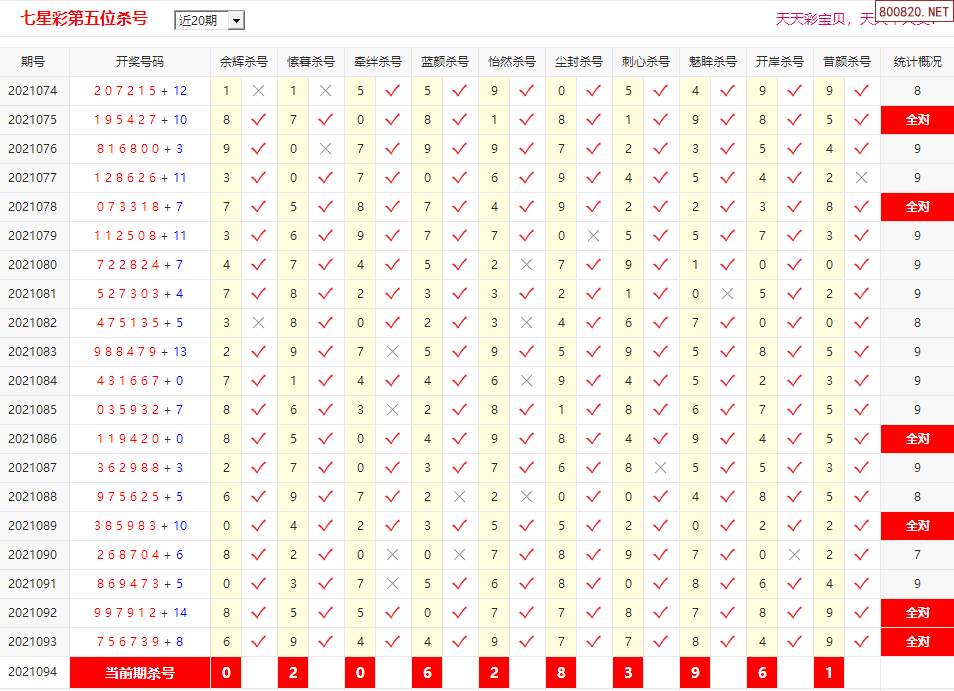Viewport: 954px width, 691px height.
Task: Click 魅眸杀号 checkmark in row 2021092
Action: click(x=727, y=613)
